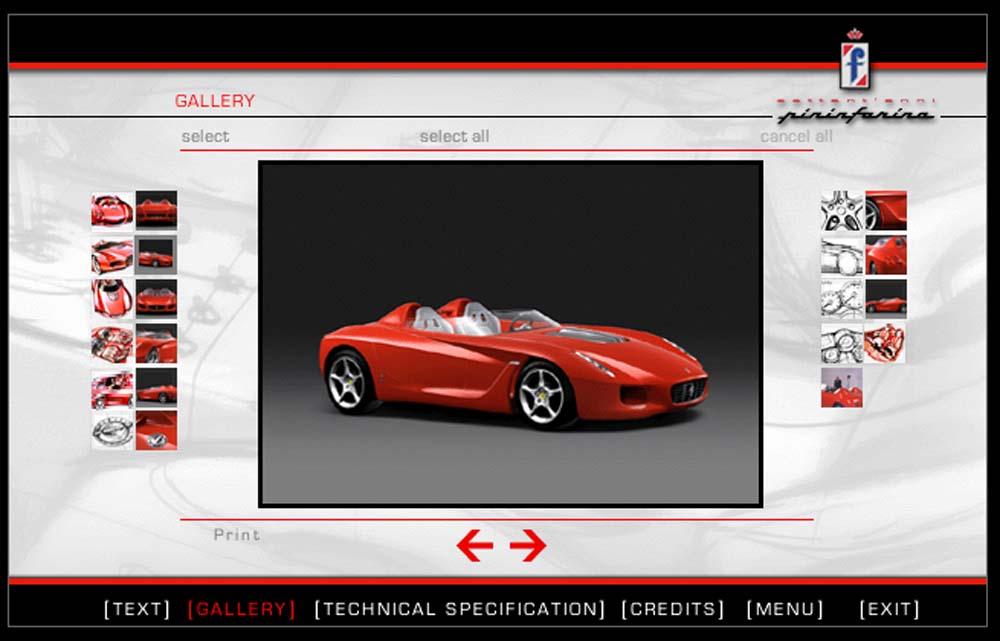The height and width of the screenshot is (641, 1000).
Task: Open the red hood badge close-up thumbnail
Action: (x=156, y=431)
